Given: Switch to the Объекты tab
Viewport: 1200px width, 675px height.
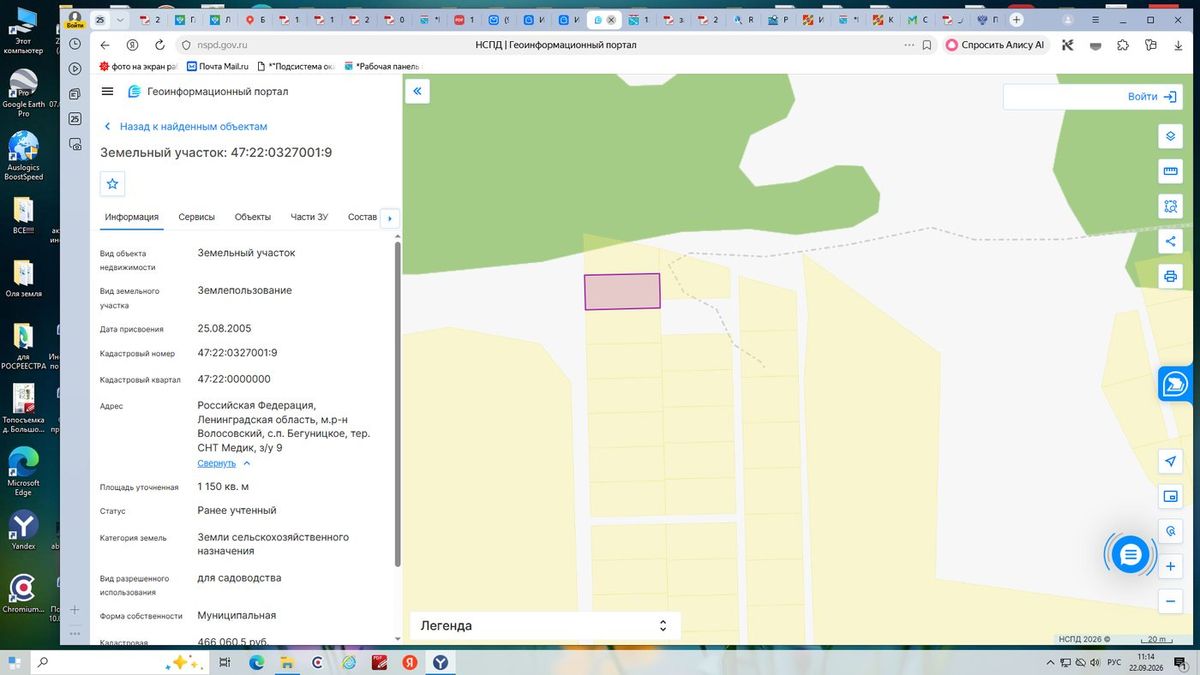Looking at the screenshot, I should pos(253,217).
